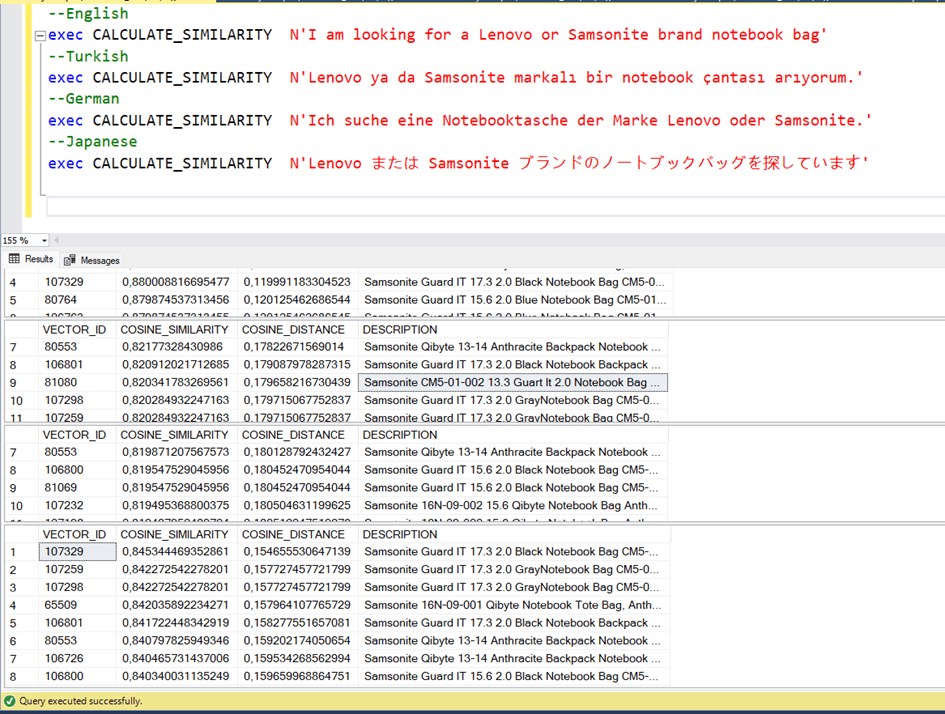The height and width of the screenshot is (714, 945).
Task: Select cosine similarity value 0,845344469352861
Action: pos(175,552)
